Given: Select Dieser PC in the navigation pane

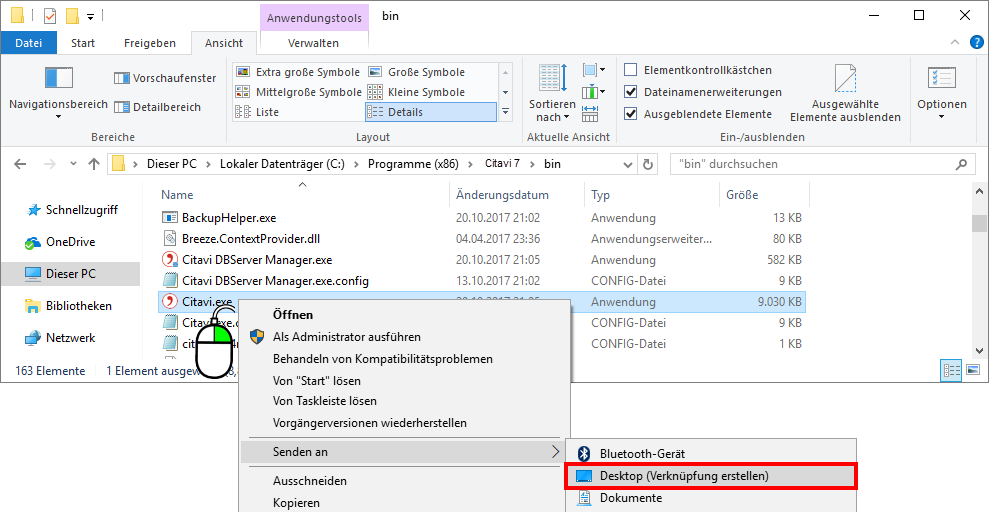Looking at the screenshot, I should [x=71, y=274].
